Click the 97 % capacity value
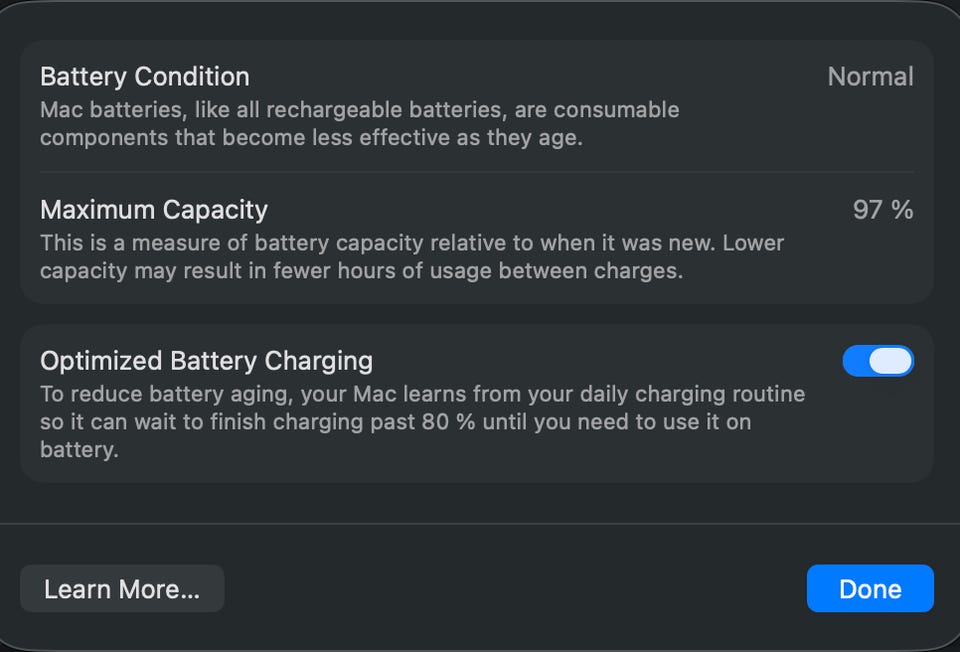The image size is (960, 652). 882,210
